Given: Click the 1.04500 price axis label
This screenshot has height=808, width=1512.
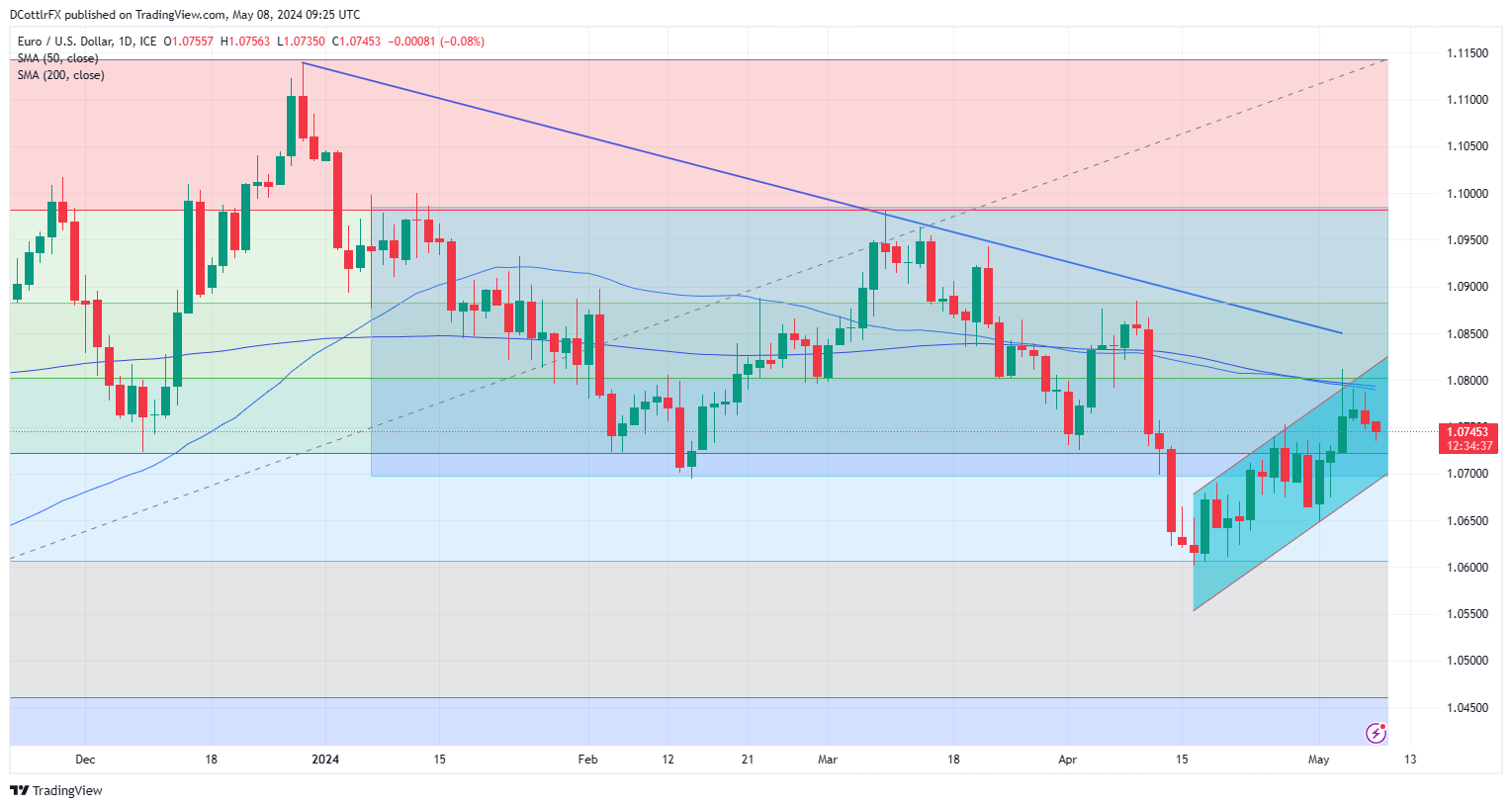Looking at the screenshot, I should coord(1468,708).
